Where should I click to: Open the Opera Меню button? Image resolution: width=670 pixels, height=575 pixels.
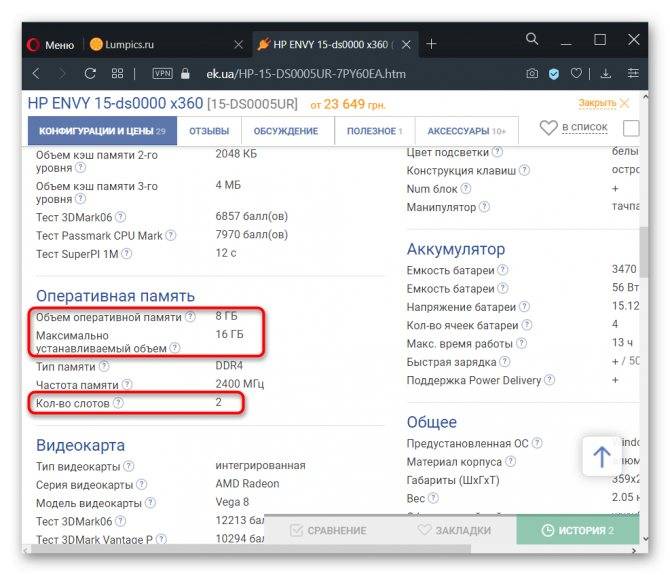click(50, 44)
